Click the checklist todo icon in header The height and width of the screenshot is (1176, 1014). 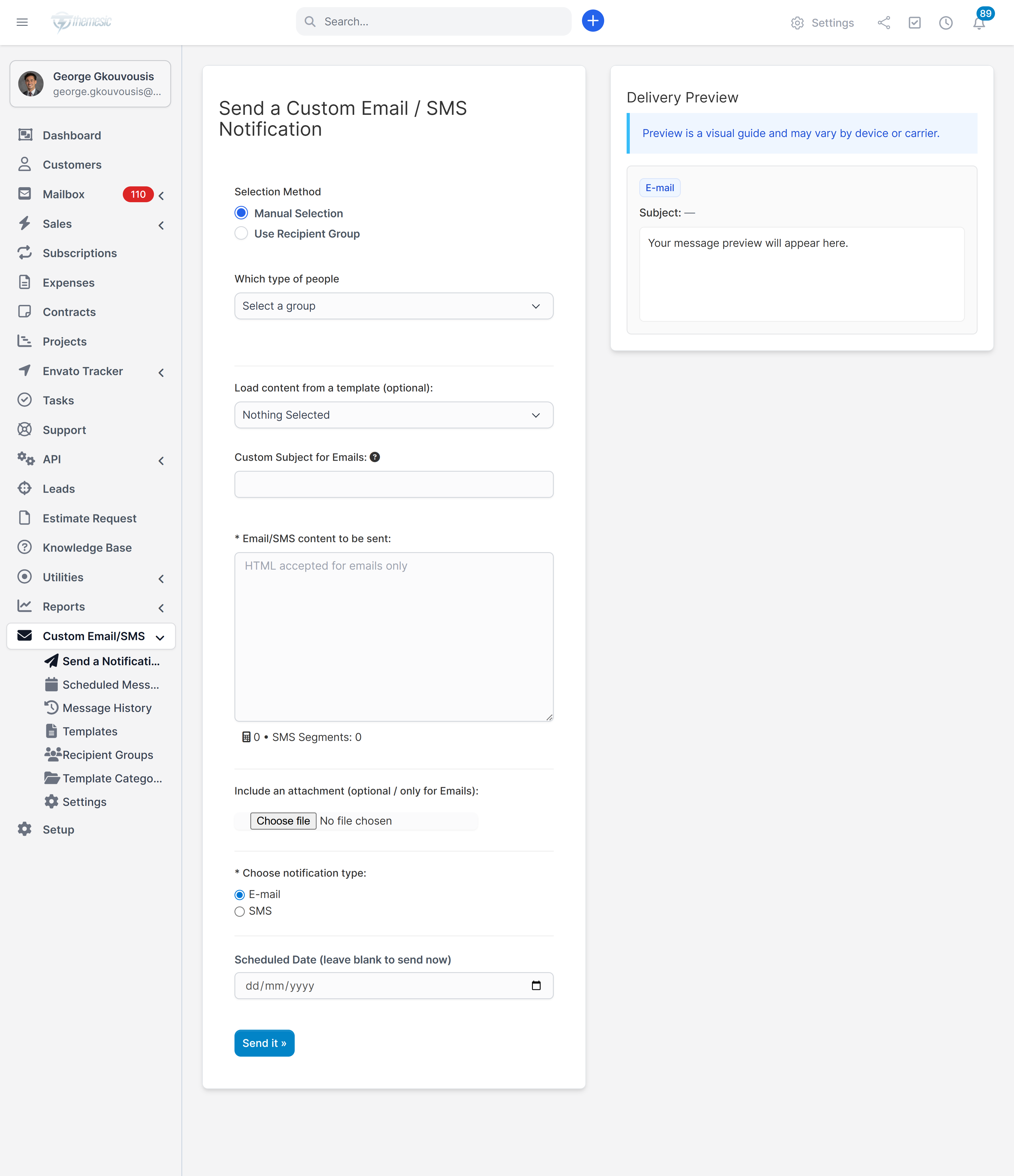[x=914, y=23]
